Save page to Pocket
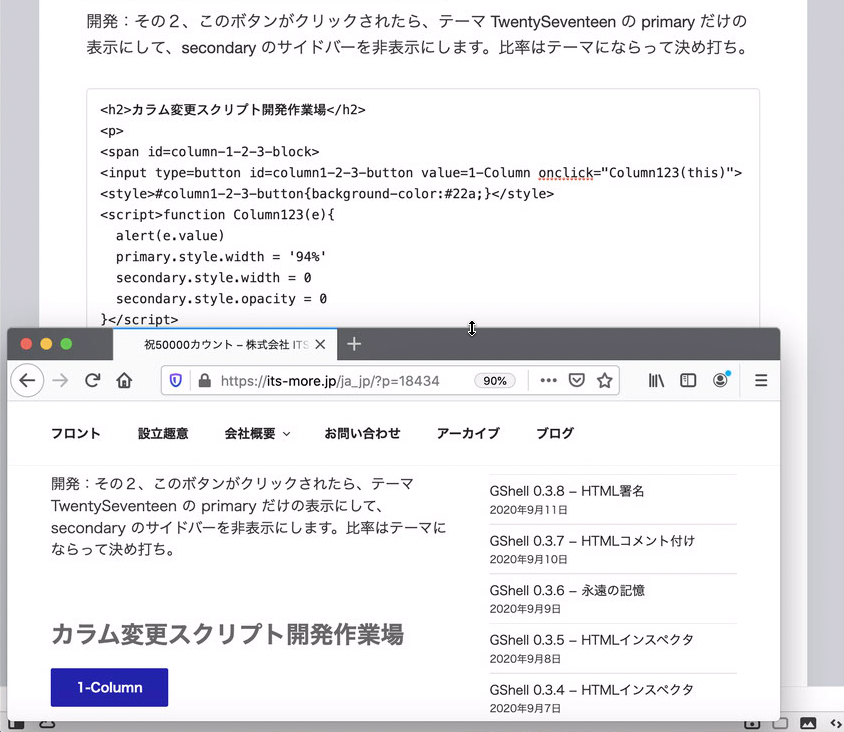 pyautogui.click(x=577, y=380)
